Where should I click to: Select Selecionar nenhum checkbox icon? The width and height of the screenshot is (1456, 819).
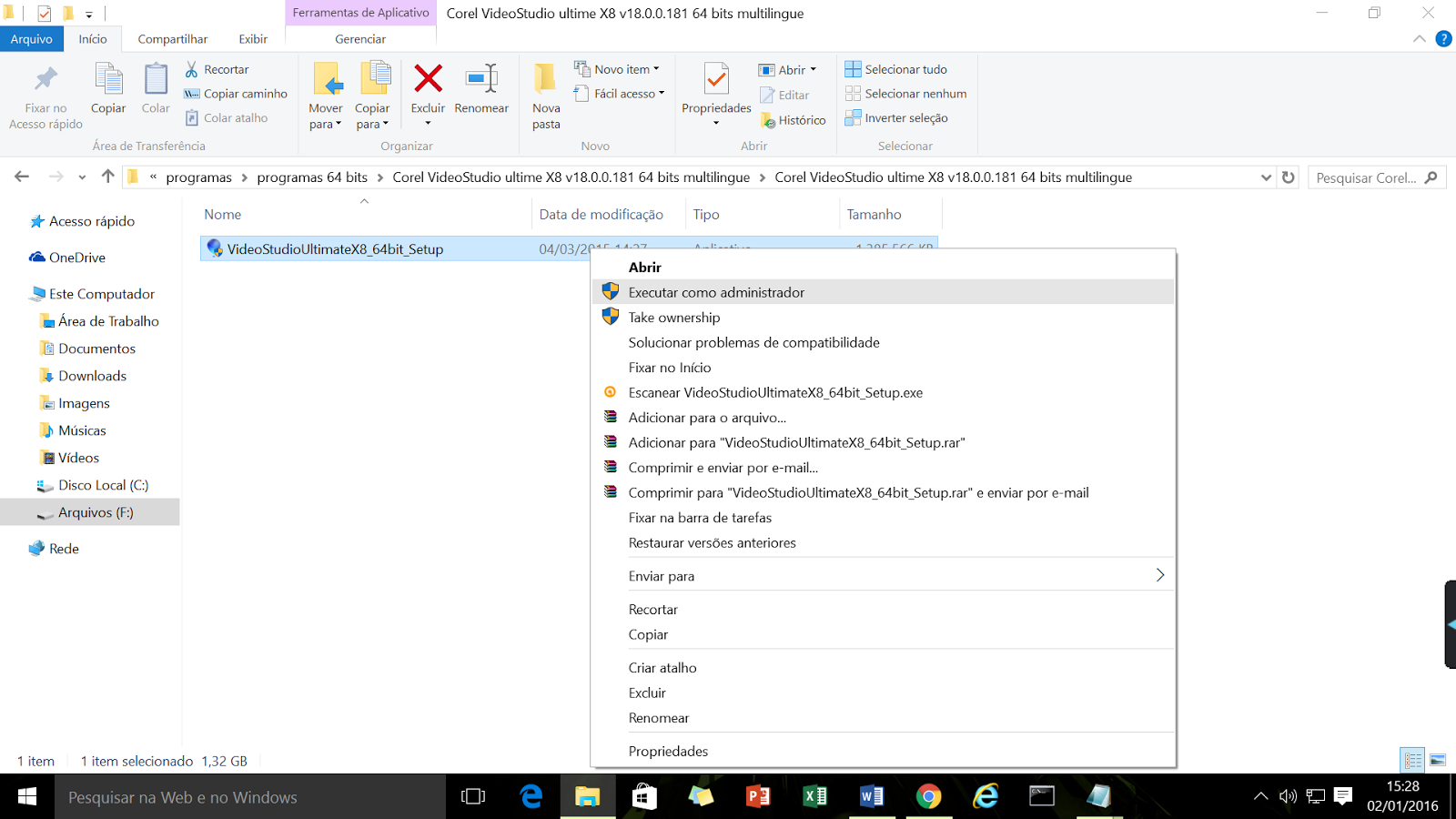(854, 93)
